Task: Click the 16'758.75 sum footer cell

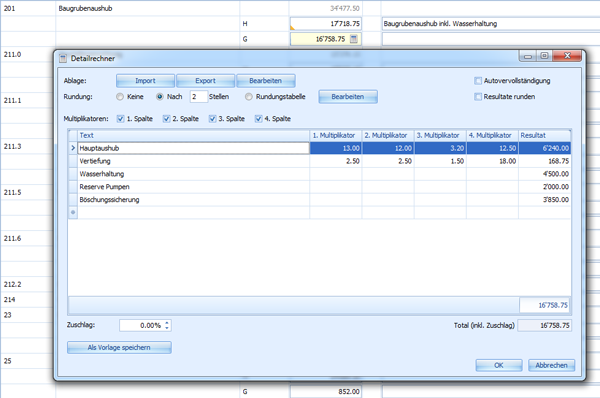Action: [x=545, y=305]
